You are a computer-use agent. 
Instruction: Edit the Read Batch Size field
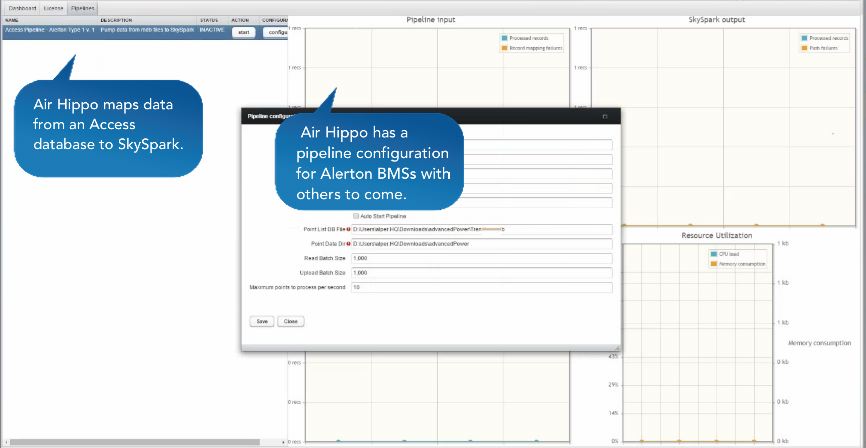point(482,258)
